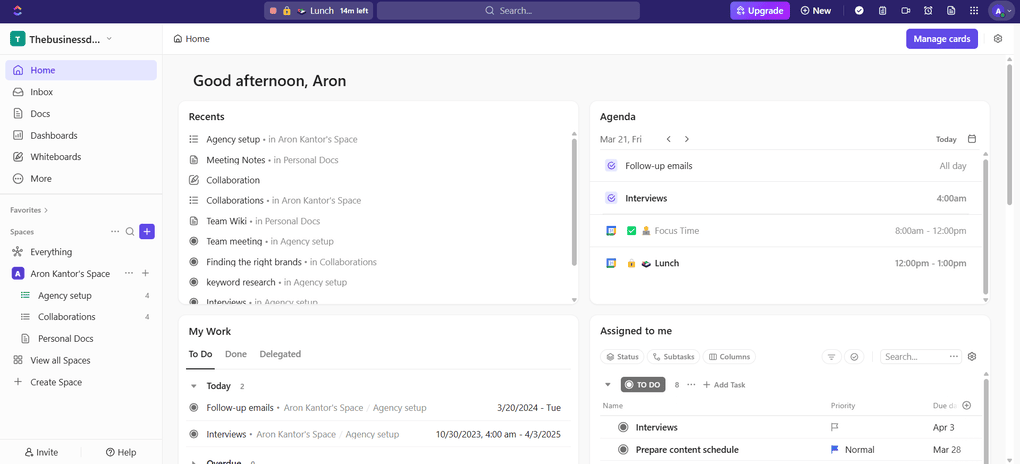Toggle status circle of Follow-up emails in My Work
The width and height of the screenshot is (1020, 464).
193,408
